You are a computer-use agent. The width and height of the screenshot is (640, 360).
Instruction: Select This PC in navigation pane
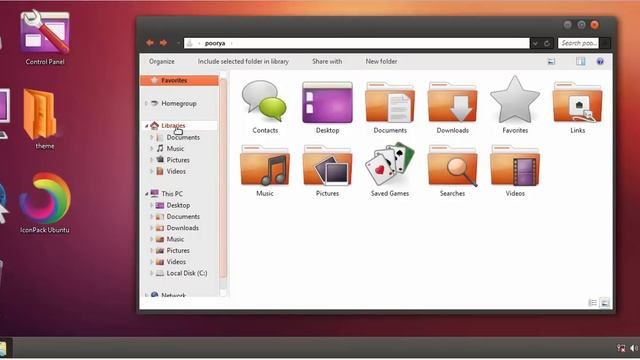172,194
